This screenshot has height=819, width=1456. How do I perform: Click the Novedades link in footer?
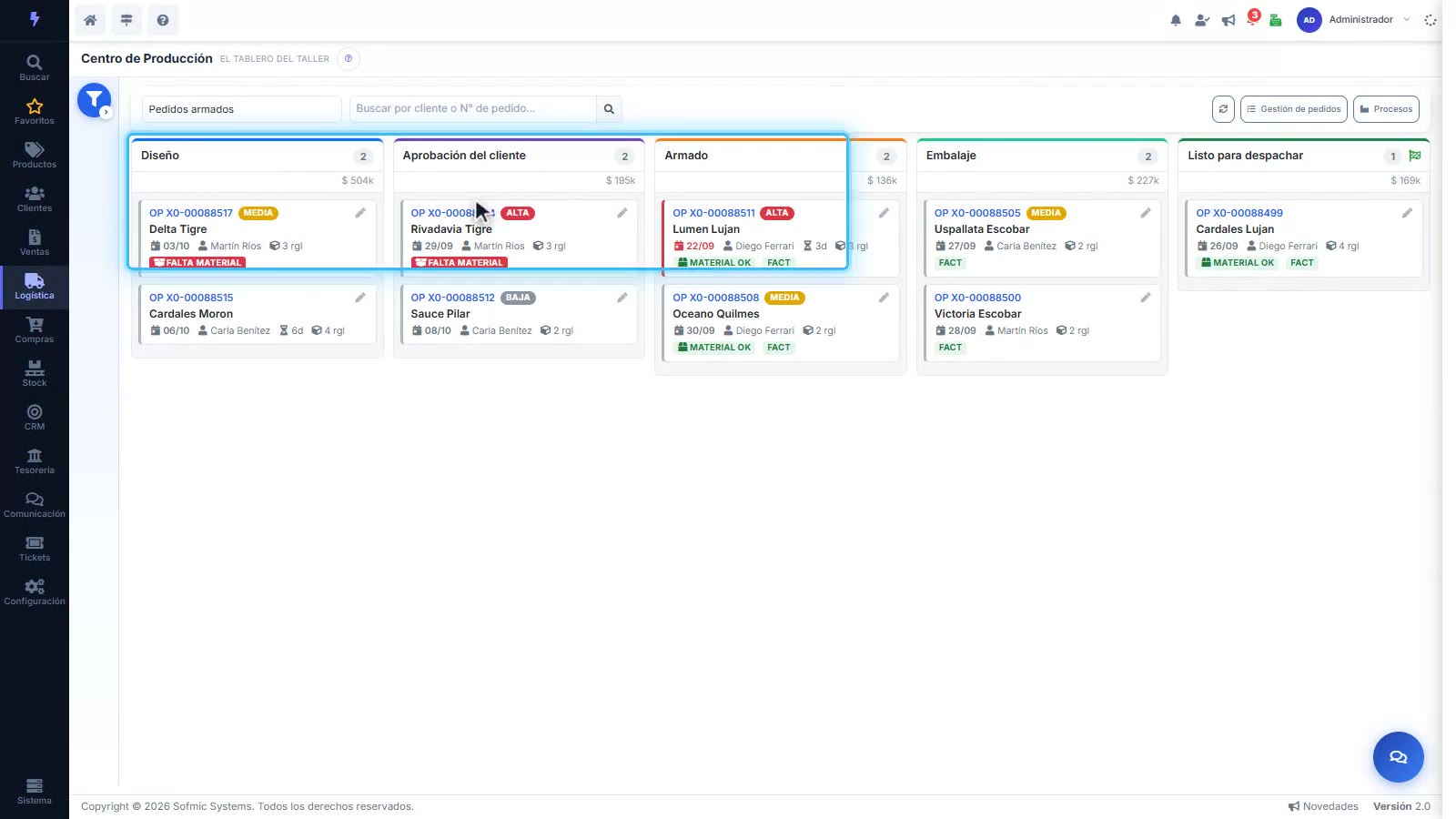coord(1323,806)
